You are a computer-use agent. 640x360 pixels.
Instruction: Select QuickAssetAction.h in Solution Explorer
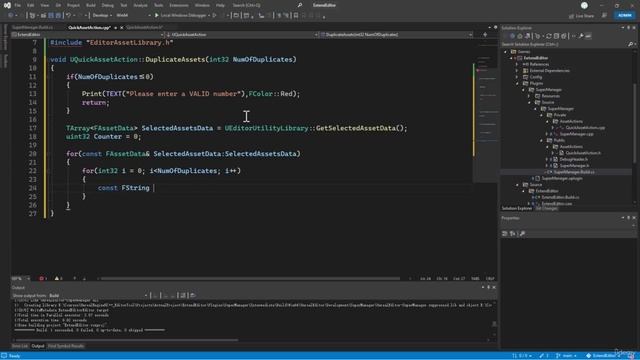pos(583,153)
